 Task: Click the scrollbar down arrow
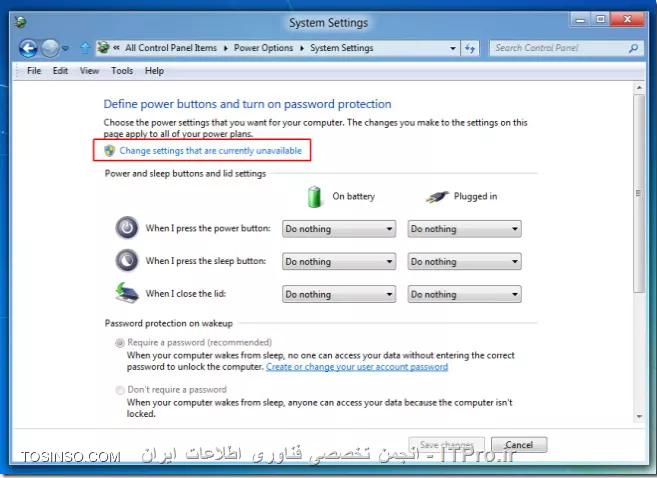[639, 416]
